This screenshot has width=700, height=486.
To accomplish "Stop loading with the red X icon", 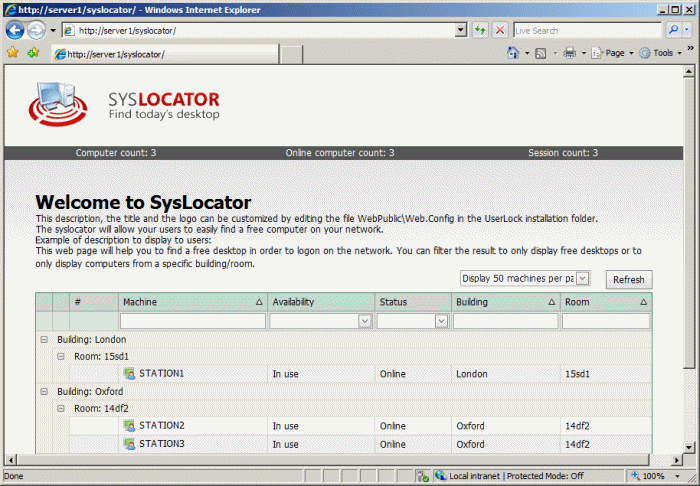I will point(500,30).
